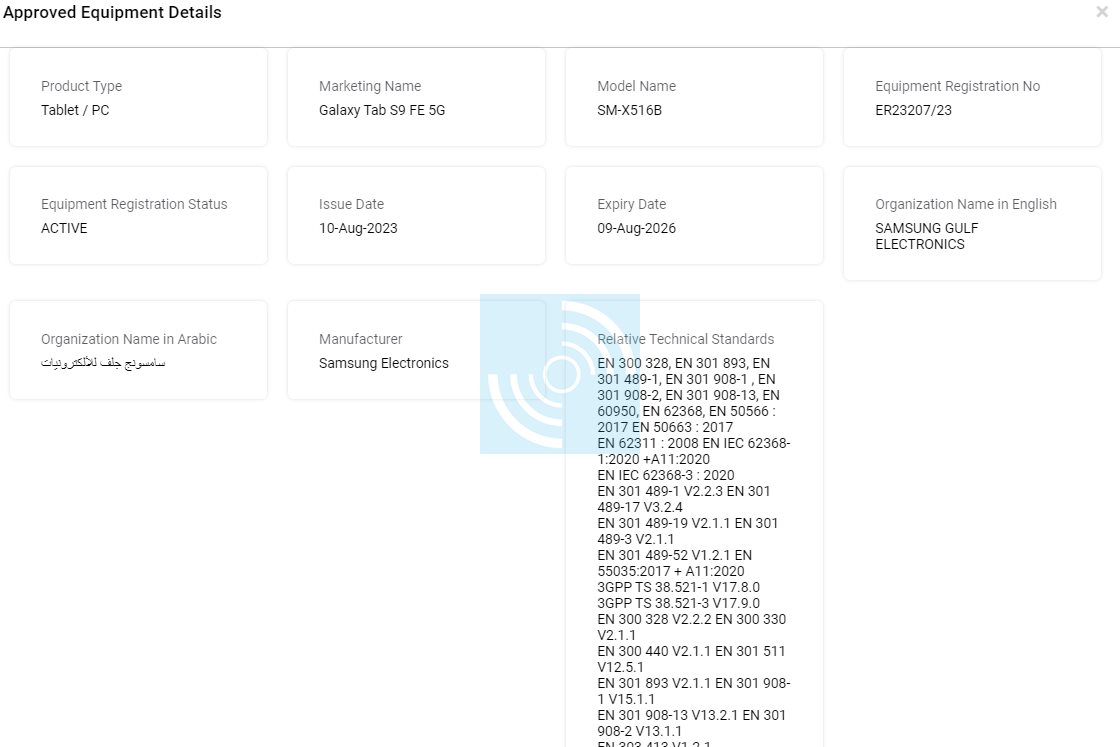Close the Approved Equipment Details dialog
This screenshot has height=747, width=1120.
(1101, 13)
